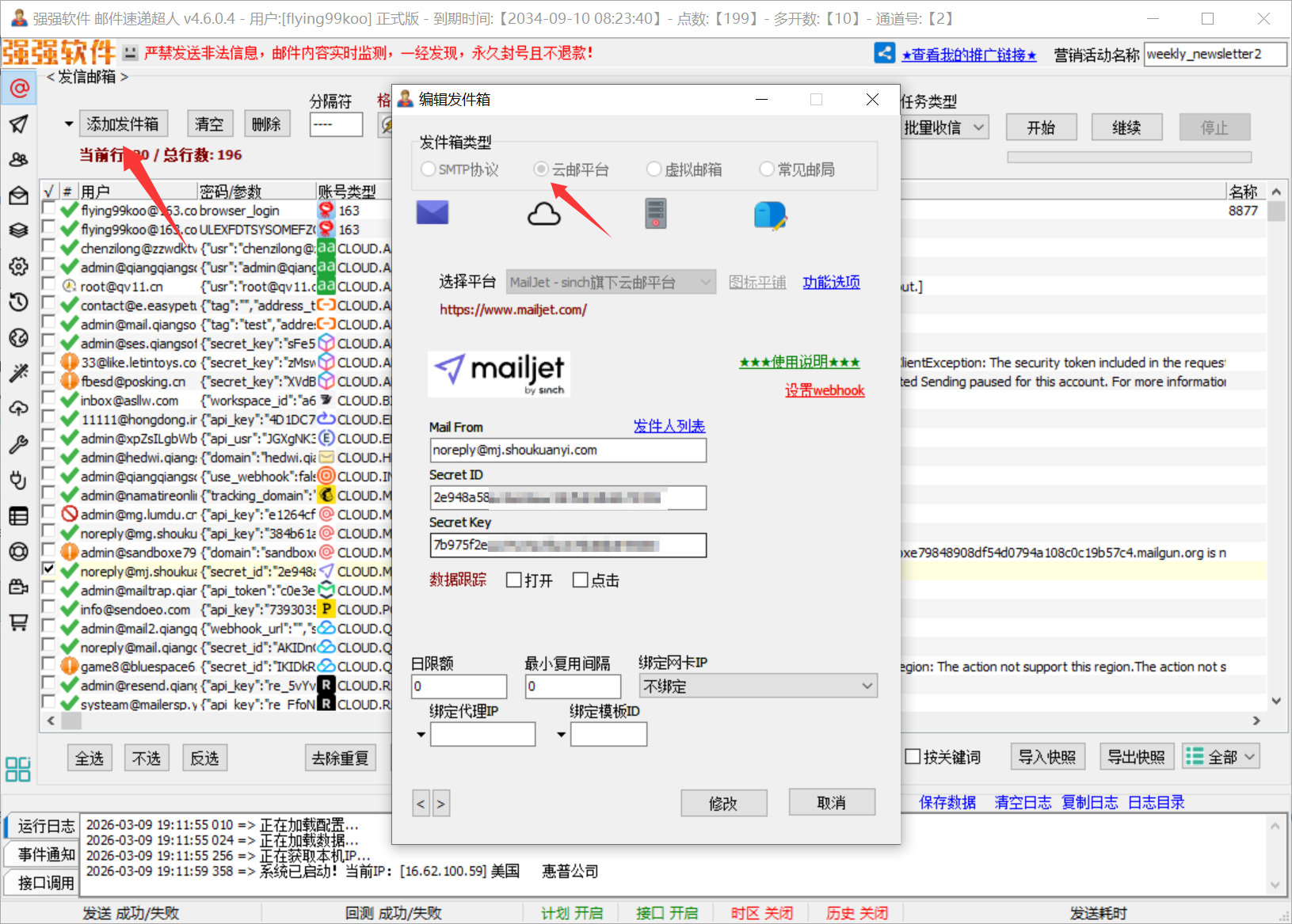The image size is (1292, 924).
Task: Switch to the 接口调用 tab
Action: [x=46, y=882]
